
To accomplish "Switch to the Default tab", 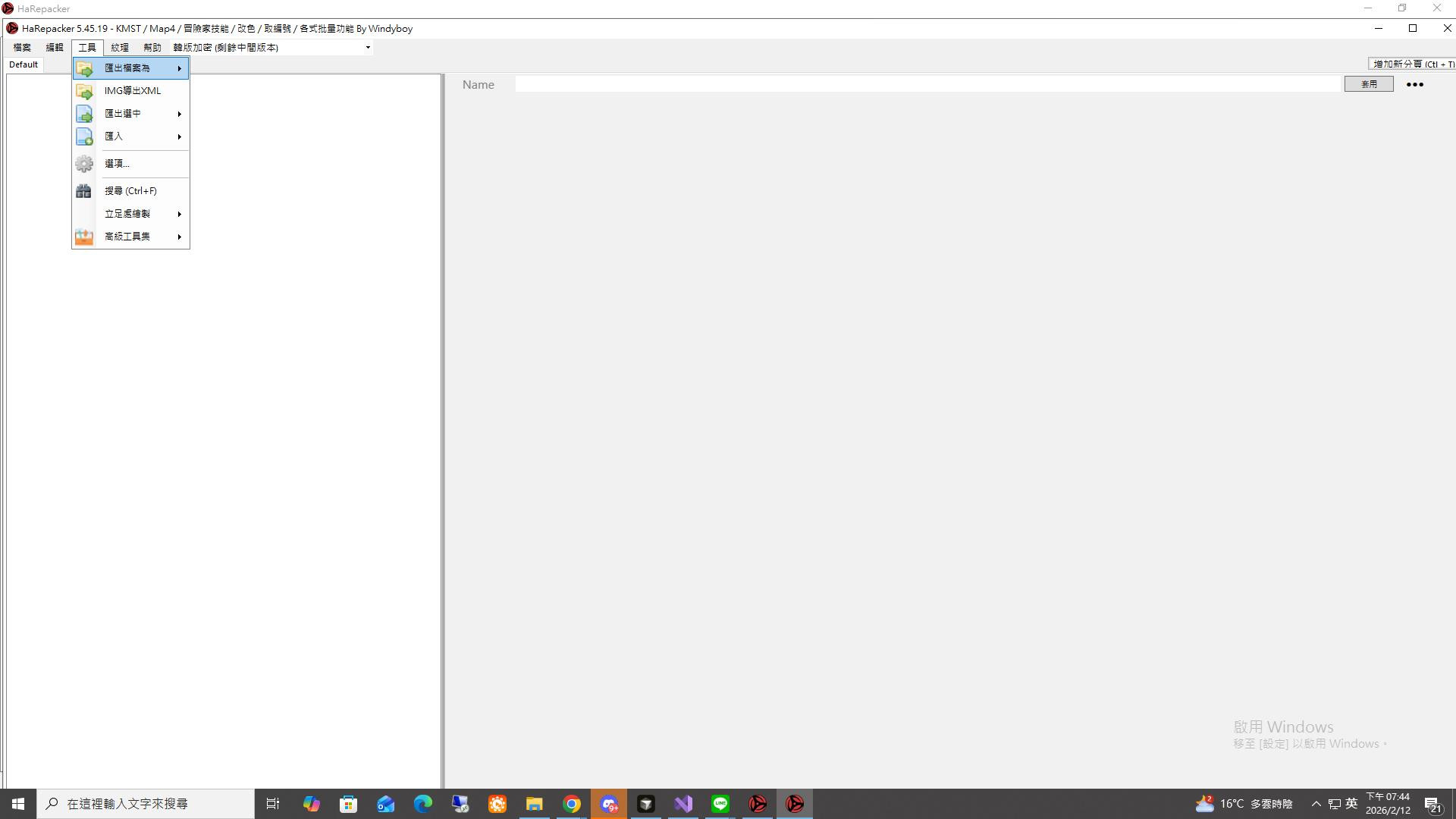I will [24, 64].
